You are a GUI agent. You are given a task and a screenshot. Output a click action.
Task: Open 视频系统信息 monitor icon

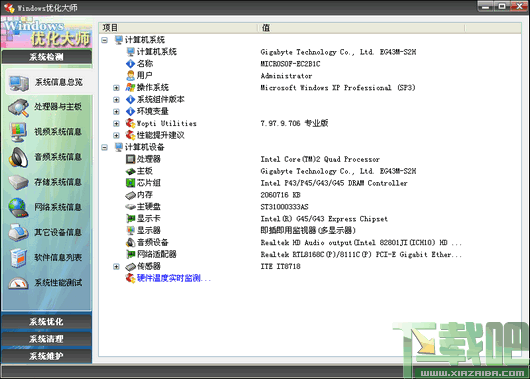tap(18, 132)
